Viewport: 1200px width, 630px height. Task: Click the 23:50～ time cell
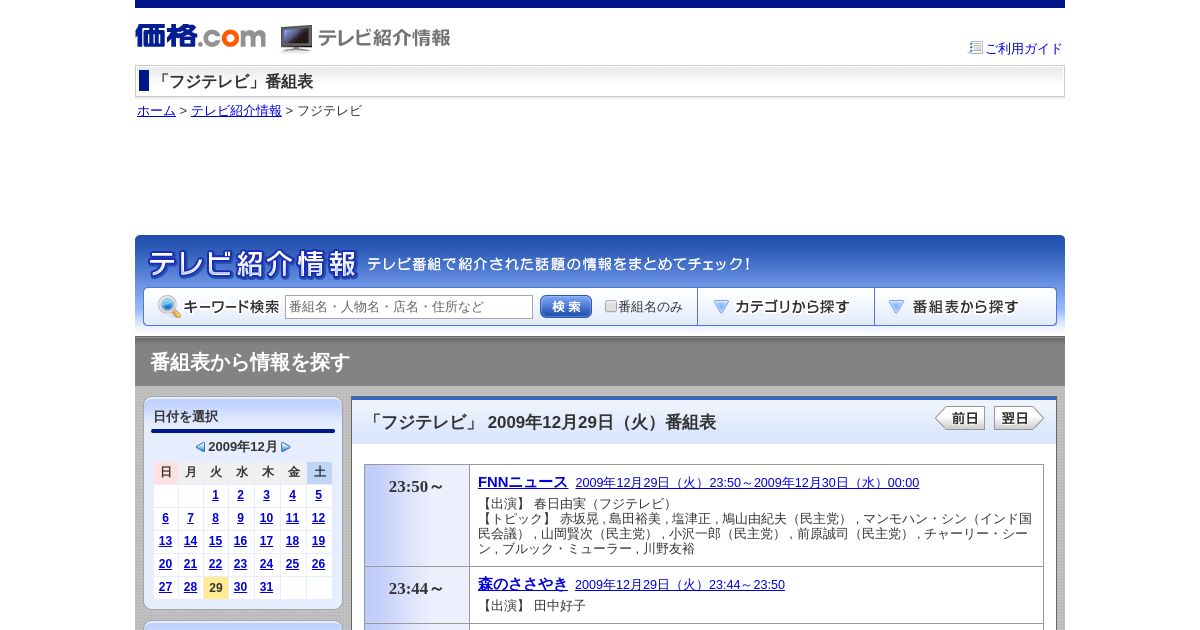coord(417,515)
